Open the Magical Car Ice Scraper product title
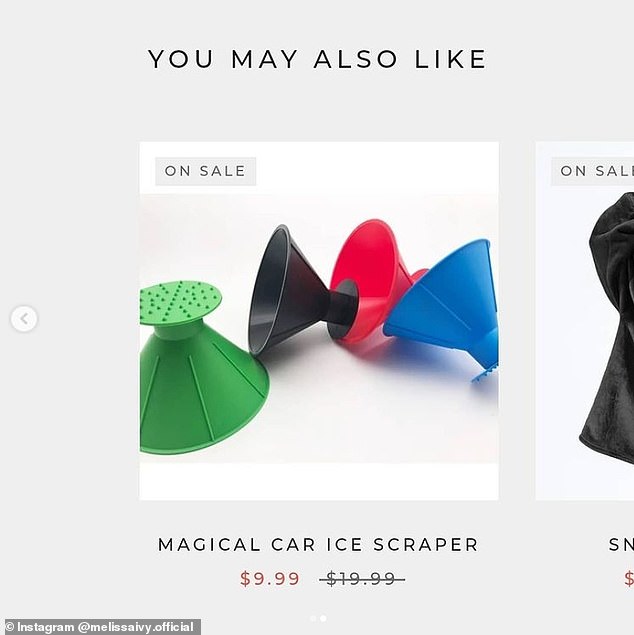The width and height of the screenshot is (634, 635). 318,545
